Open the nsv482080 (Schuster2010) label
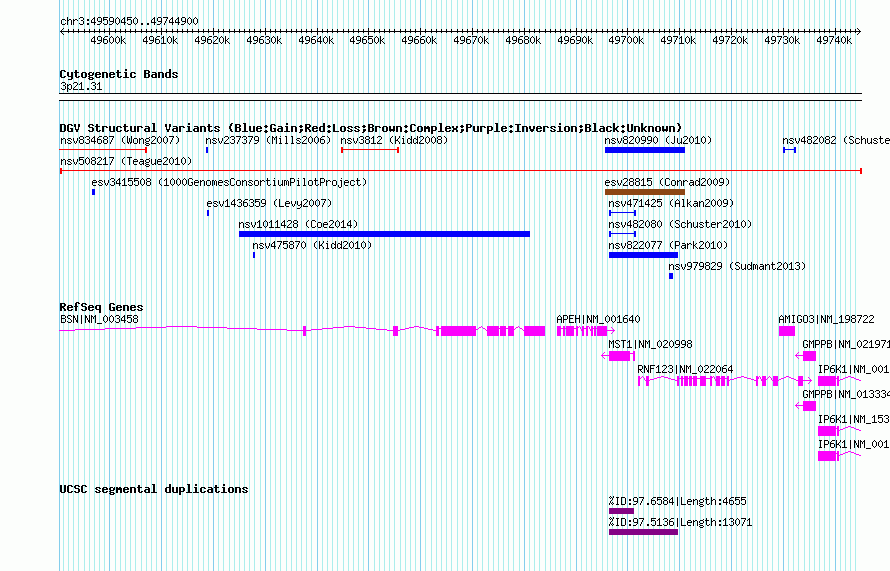Viewport: 890px width, 571px height. pyautogui.click(x=680, y=224)
